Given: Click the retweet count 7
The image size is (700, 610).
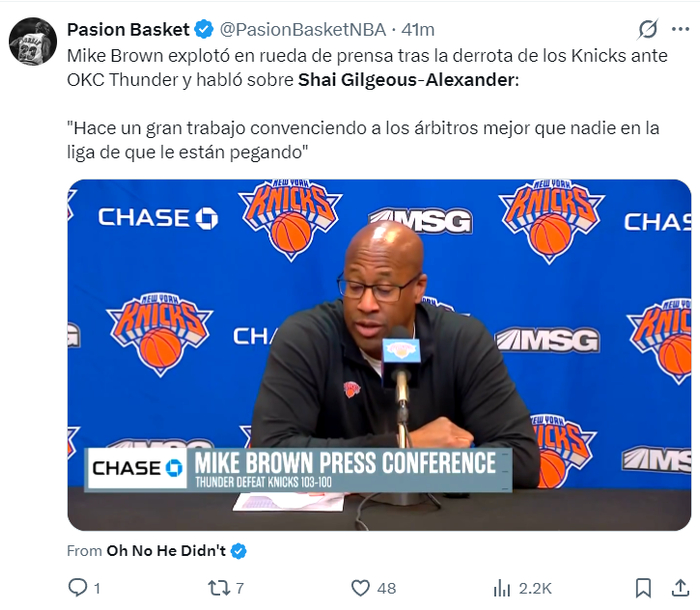Looking at the screenshot, I should coord(240,588).
